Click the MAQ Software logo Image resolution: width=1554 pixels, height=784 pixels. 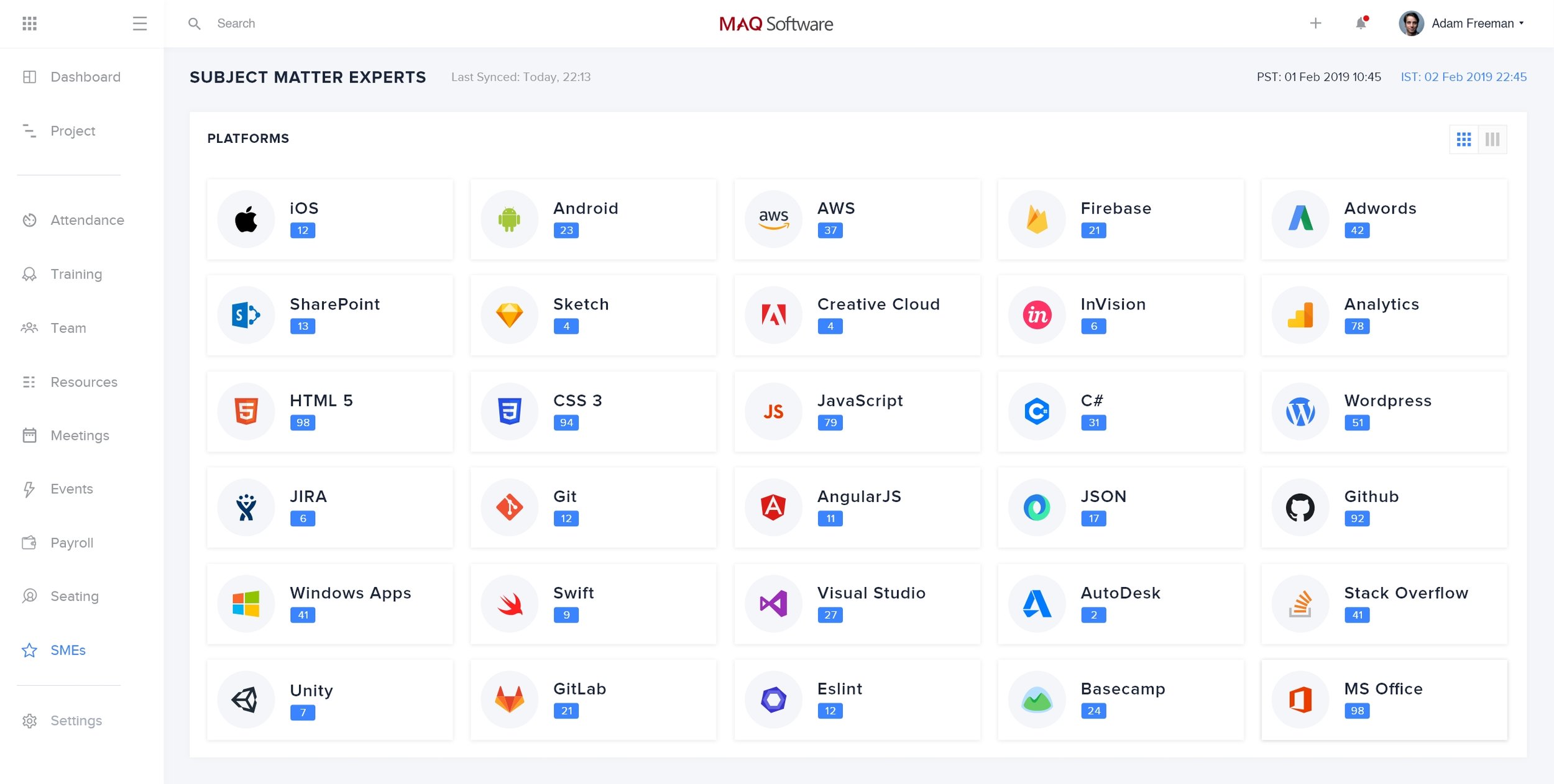click(776, 24)
